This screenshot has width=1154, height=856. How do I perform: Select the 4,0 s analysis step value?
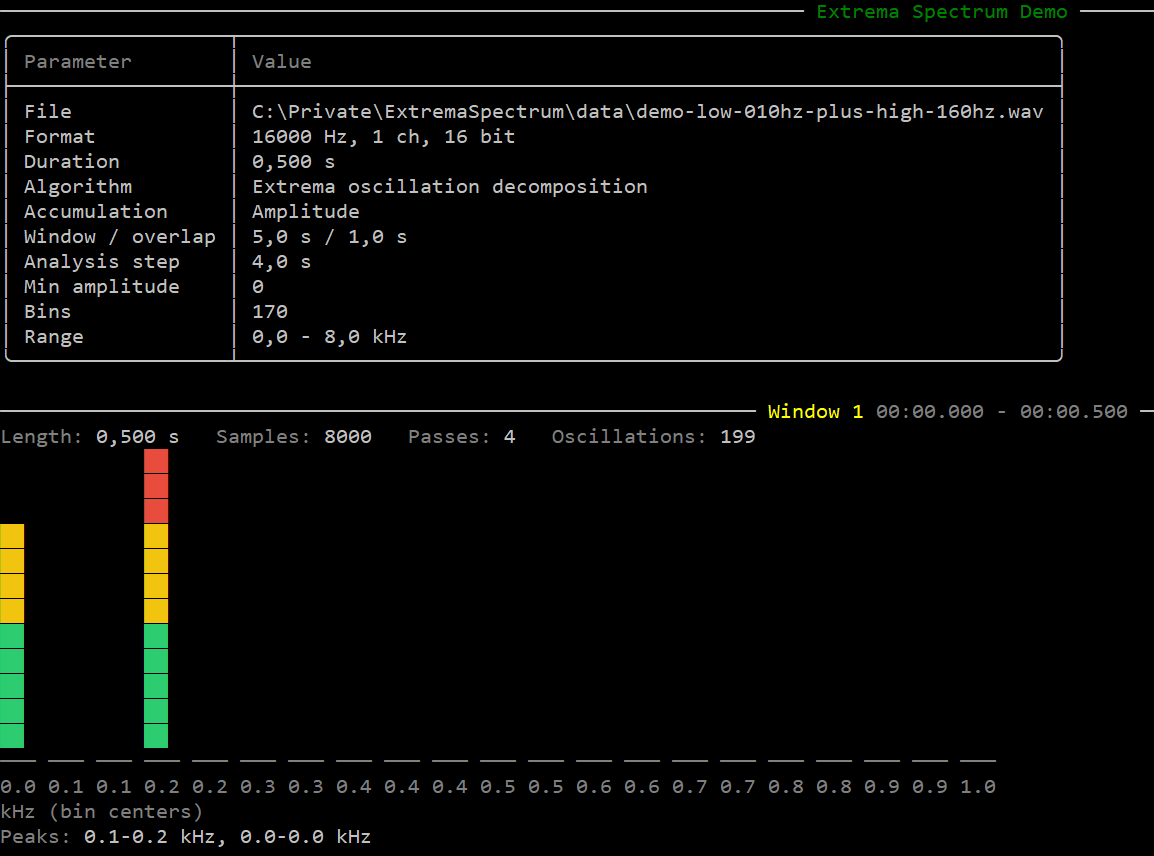(281, 262)
